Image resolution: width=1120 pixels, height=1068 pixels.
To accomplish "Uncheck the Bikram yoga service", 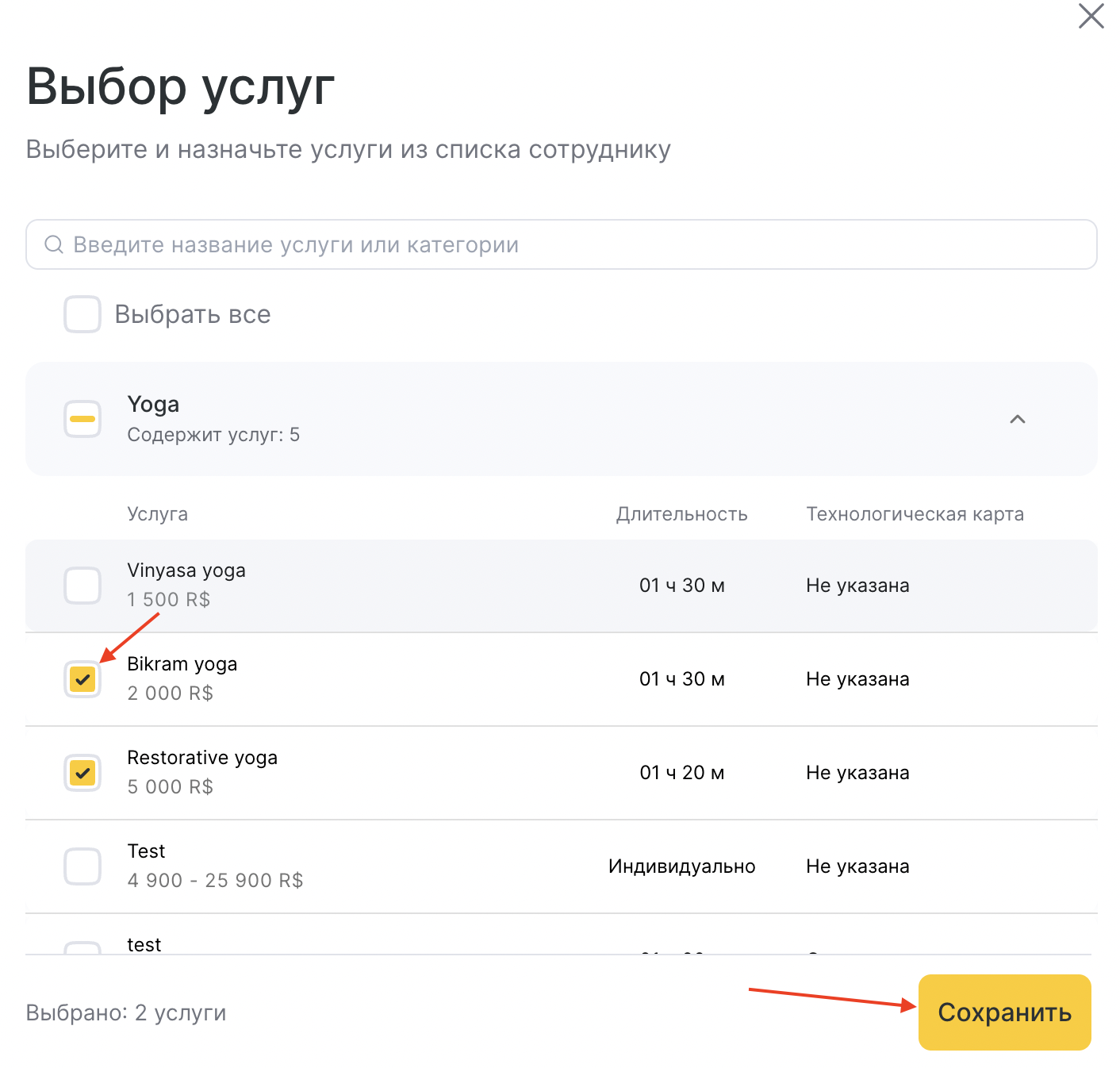I will [82, 679].
